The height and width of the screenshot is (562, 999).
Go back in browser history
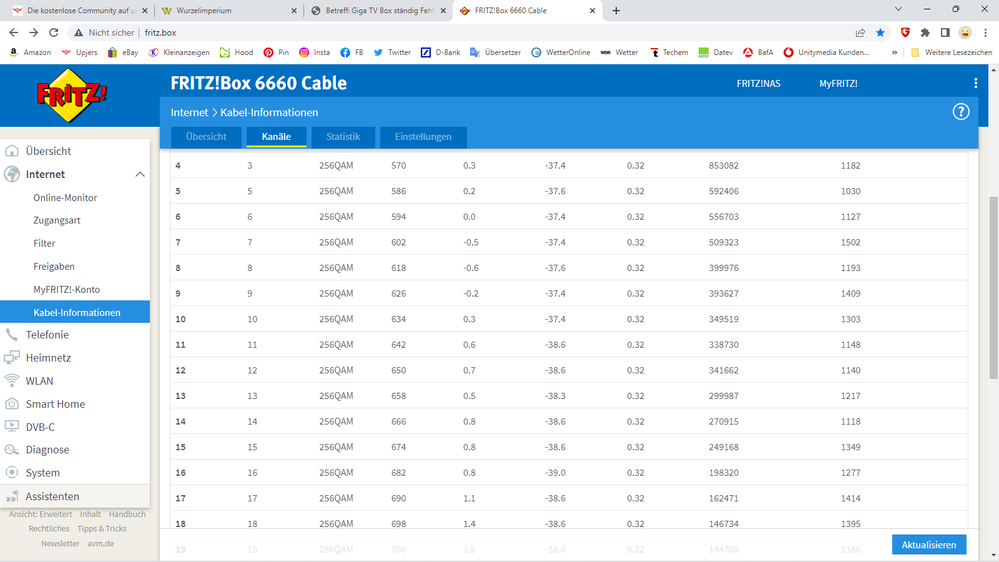coord(14,32)
